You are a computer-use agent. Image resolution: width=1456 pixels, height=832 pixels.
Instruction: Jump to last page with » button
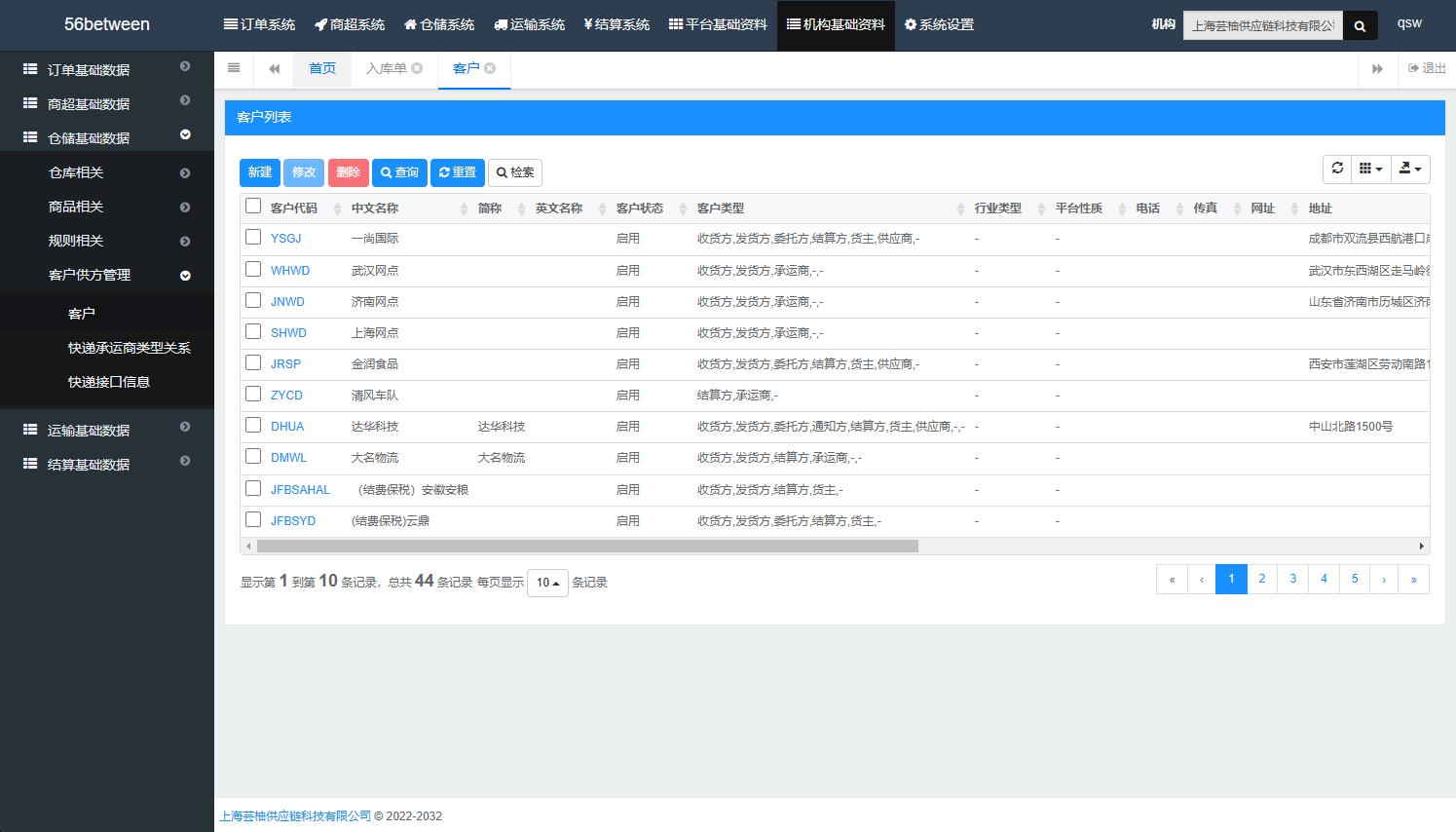(1413, 579)
